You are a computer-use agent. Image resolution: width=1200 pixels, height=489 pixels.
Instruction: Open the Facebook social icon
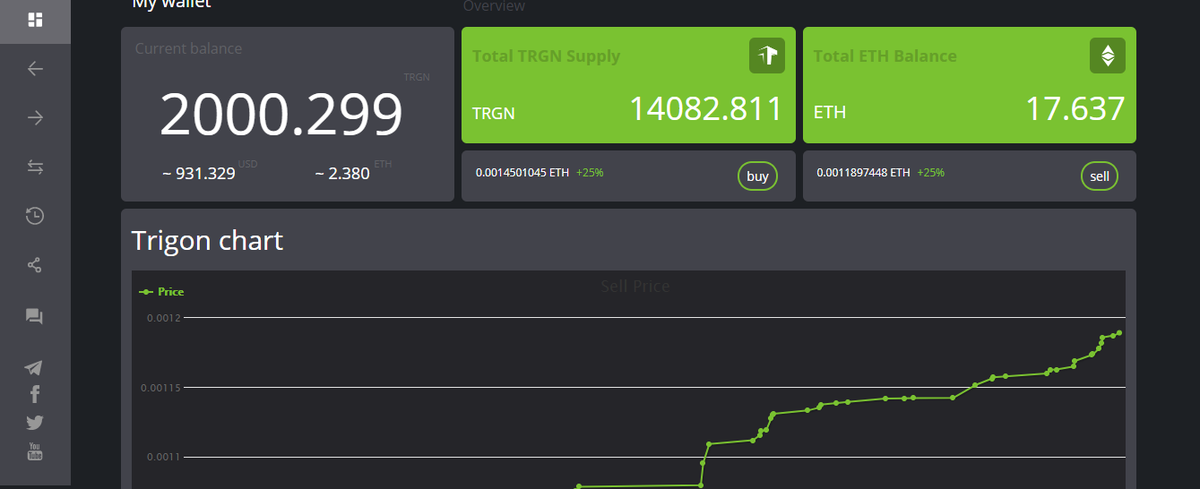coord(35,395)
